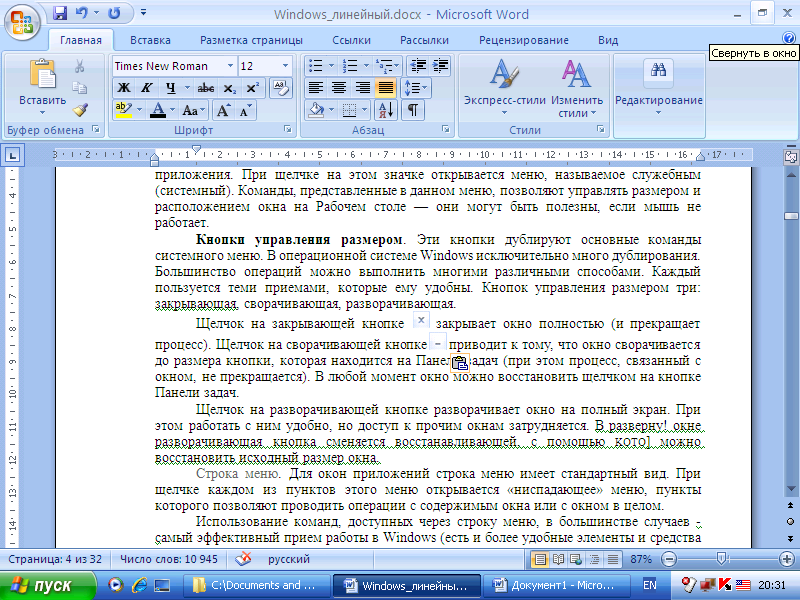Apply subscript x₂ formatting
Viewport: 800px width, 600px height.
pos(230,88)
